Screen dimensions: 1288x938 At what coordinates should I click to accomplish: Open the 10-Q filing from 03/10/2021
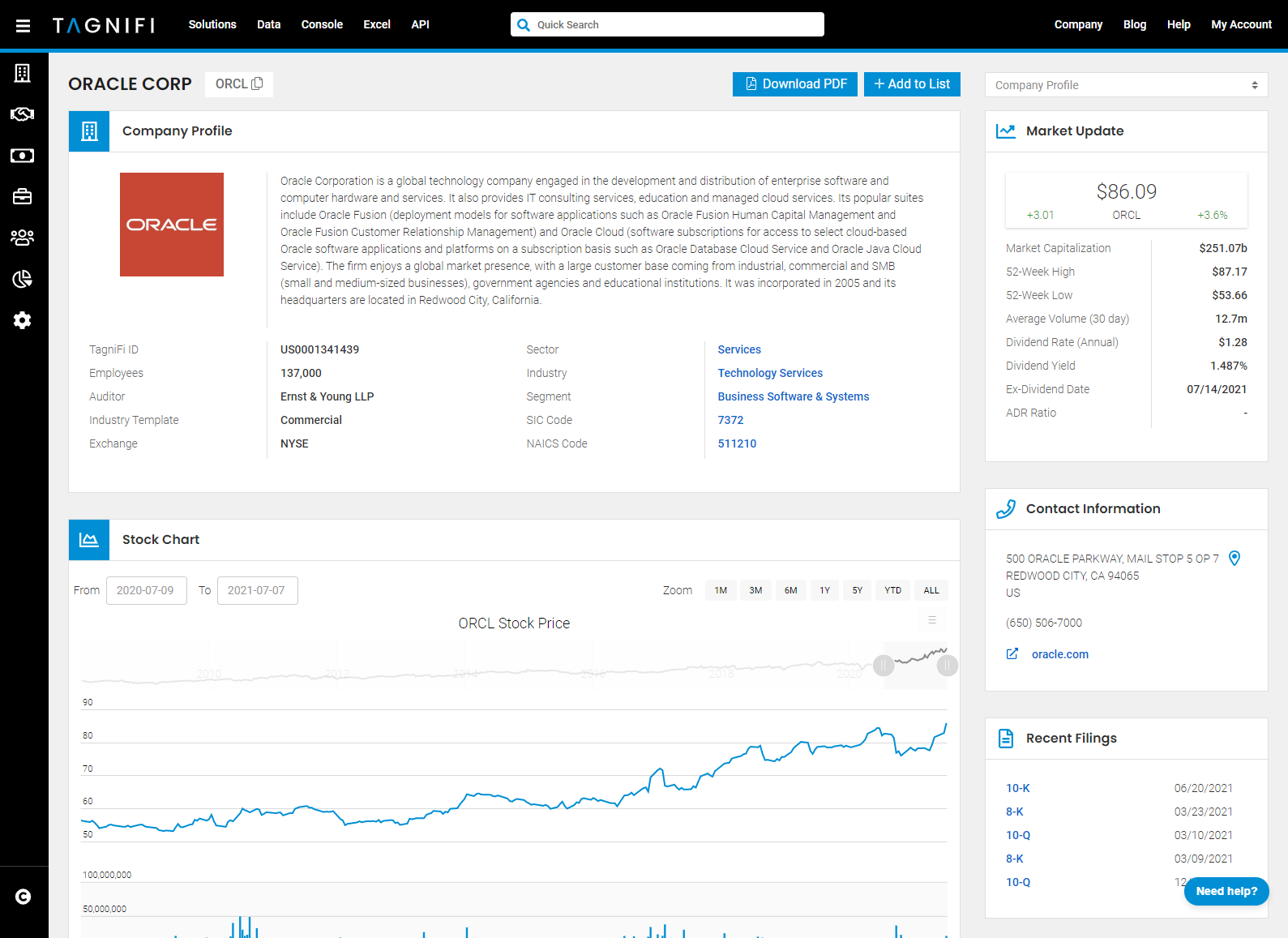tap(1018, 835)
